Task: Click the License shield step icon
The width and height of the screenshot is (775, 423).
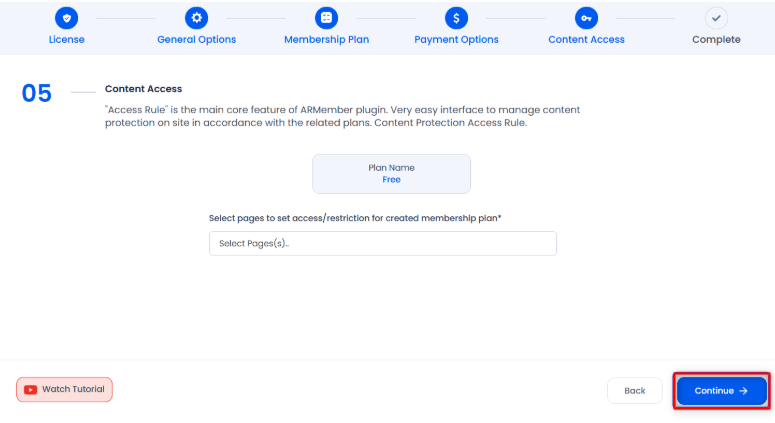Action: (66, 18)
